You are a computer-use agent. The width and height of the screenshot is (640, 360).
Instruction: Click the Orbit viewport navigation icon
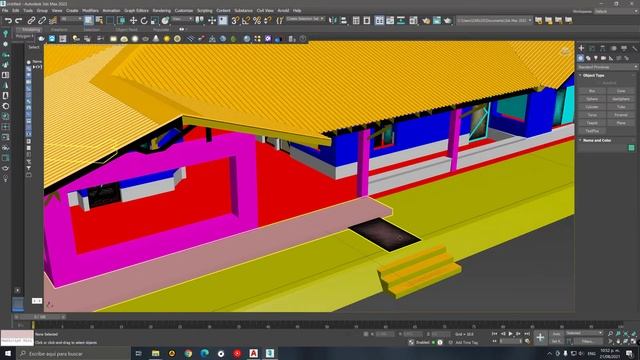tap(626, 341)
